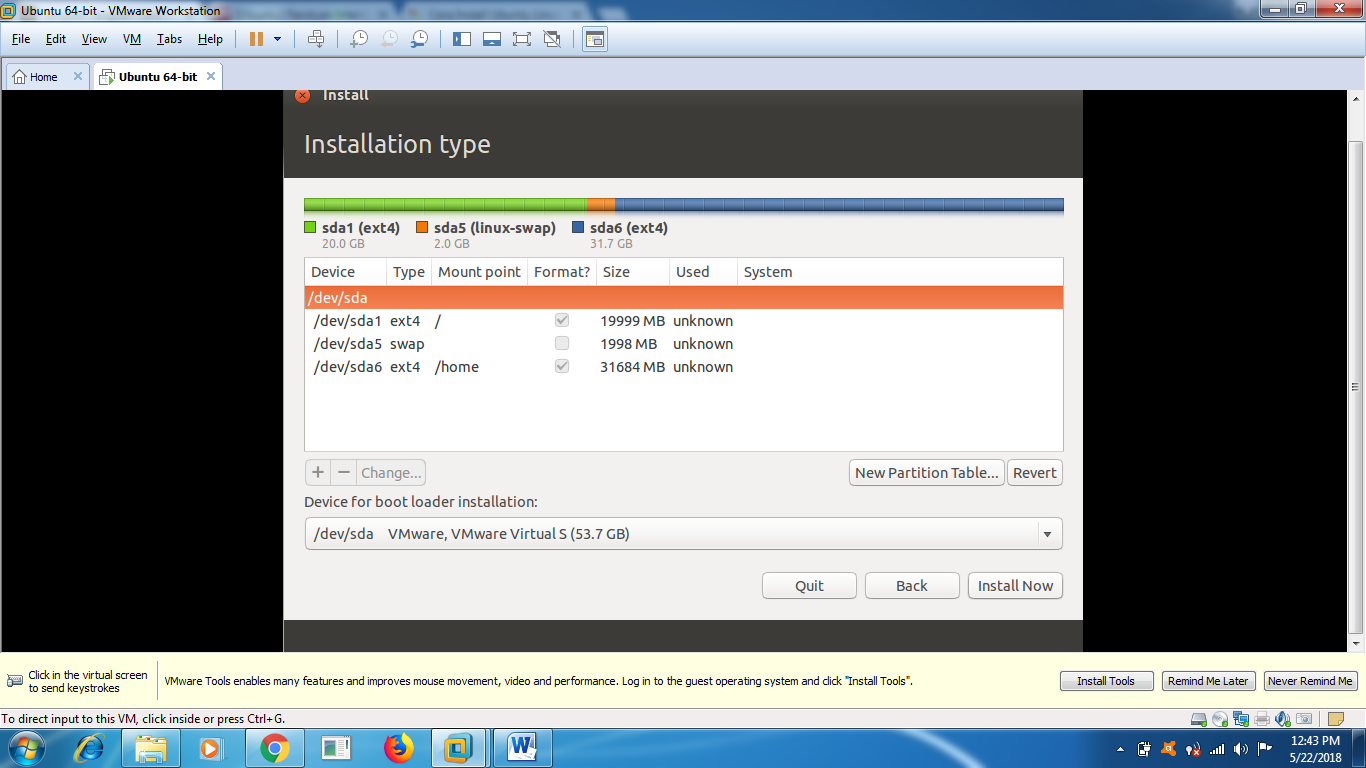Open the boot loader device dropdown
The width and height of the screenshot is (1366, 768).
[1048, 533]
